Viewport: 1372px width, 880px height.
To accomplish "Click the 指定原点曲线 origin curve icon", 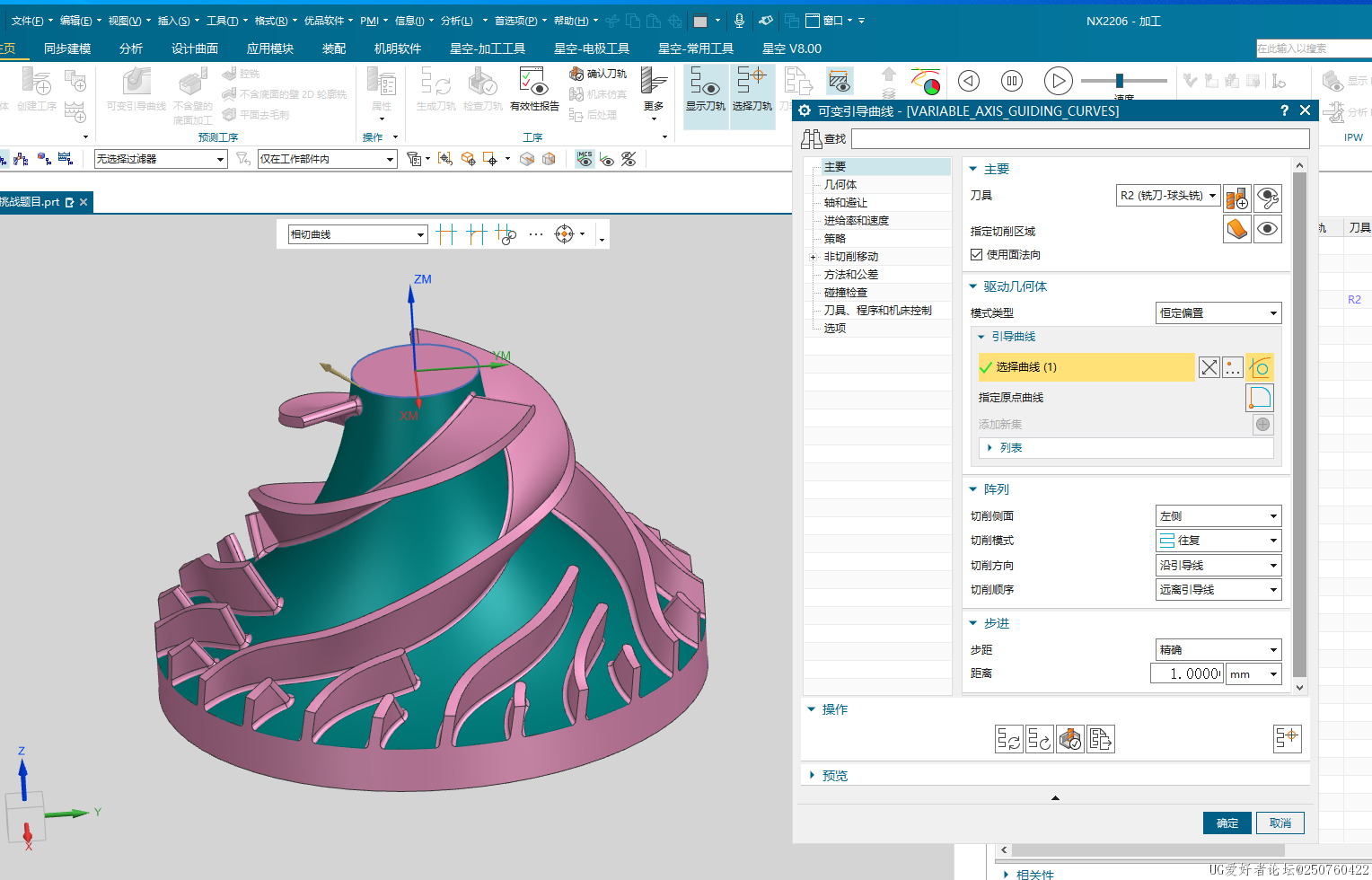I will point(1261,397).
